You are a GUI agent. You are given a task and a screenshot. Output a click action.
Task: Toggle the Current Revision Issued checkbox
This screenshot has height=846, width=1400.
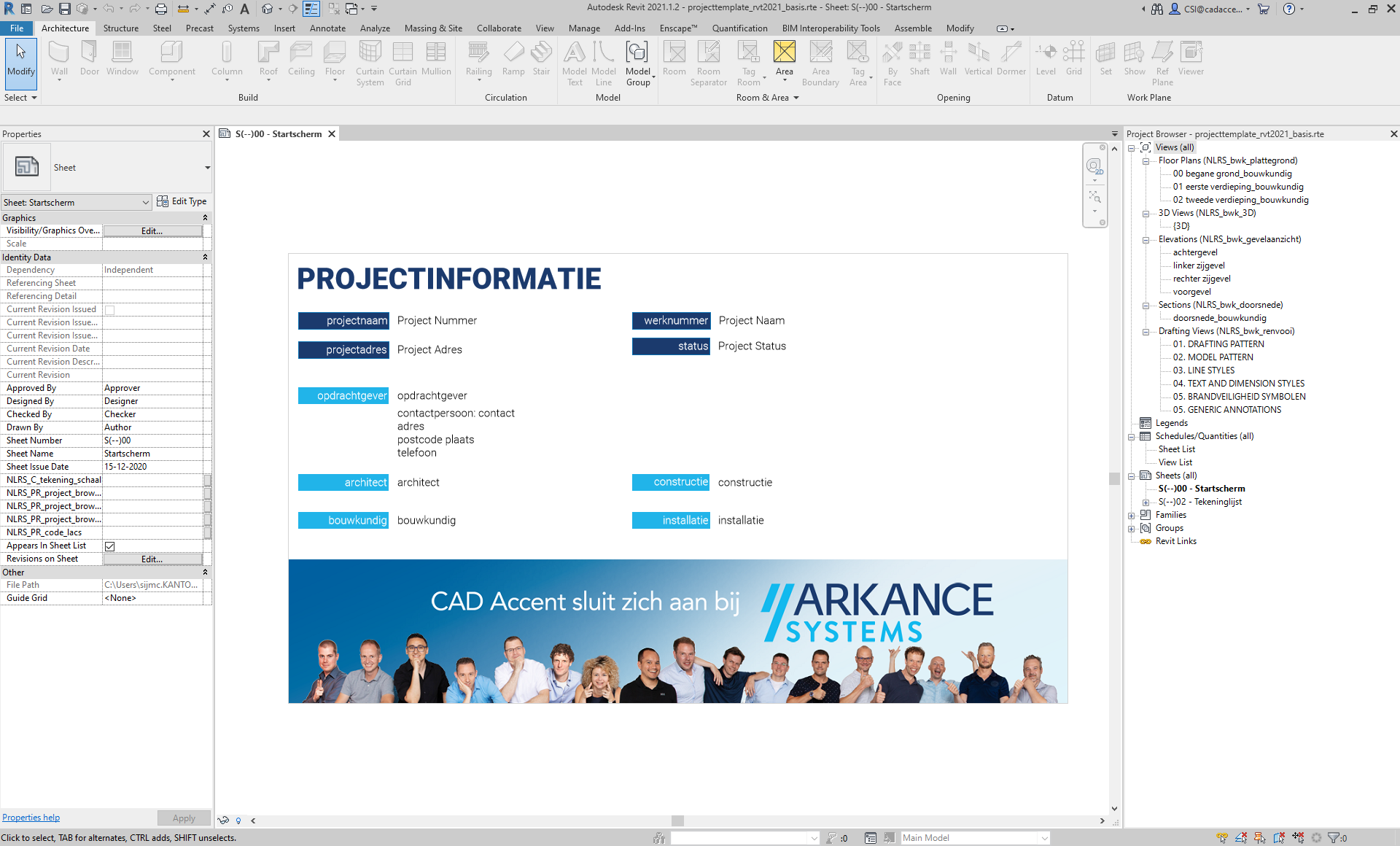pos(110,310)
